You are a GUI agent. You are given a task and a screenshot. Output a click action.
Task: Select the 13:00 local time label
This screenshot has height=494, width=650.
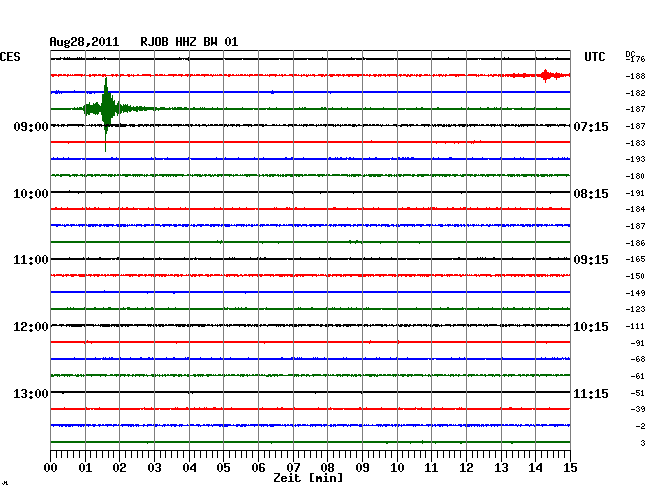coord(31,393)
